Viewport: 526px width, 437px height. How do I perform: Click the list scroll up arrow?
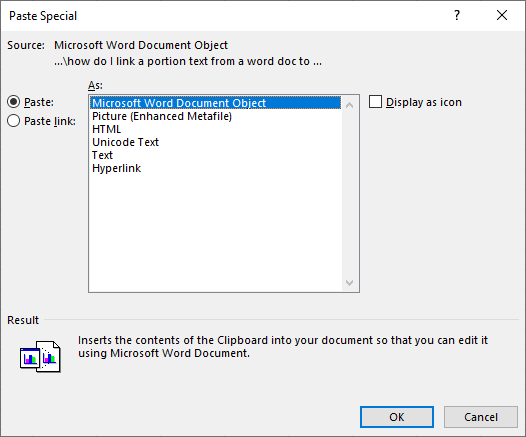350,105
